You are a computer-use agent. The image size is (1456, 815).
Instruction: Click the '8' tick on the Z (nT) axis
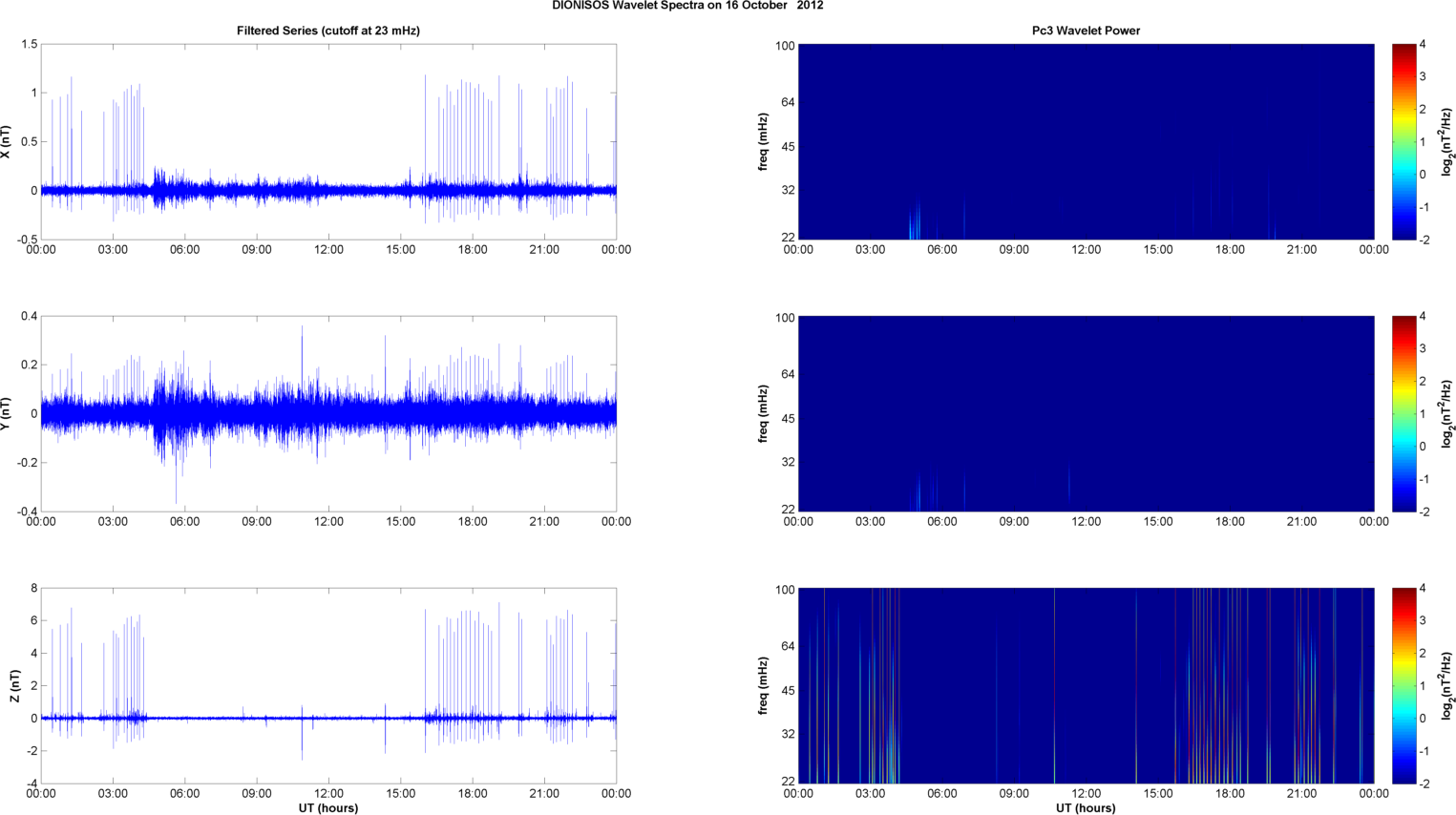coord(33,589)
